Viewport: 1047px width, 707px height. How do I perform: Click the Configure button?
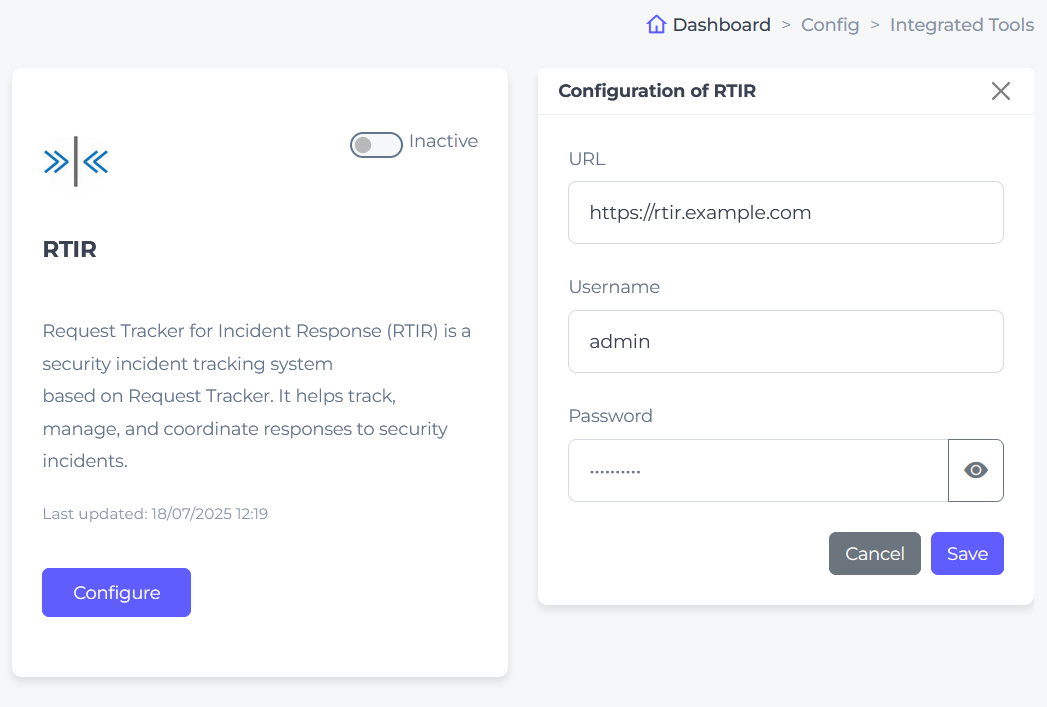pyautogui.click(x=116, y=592)
